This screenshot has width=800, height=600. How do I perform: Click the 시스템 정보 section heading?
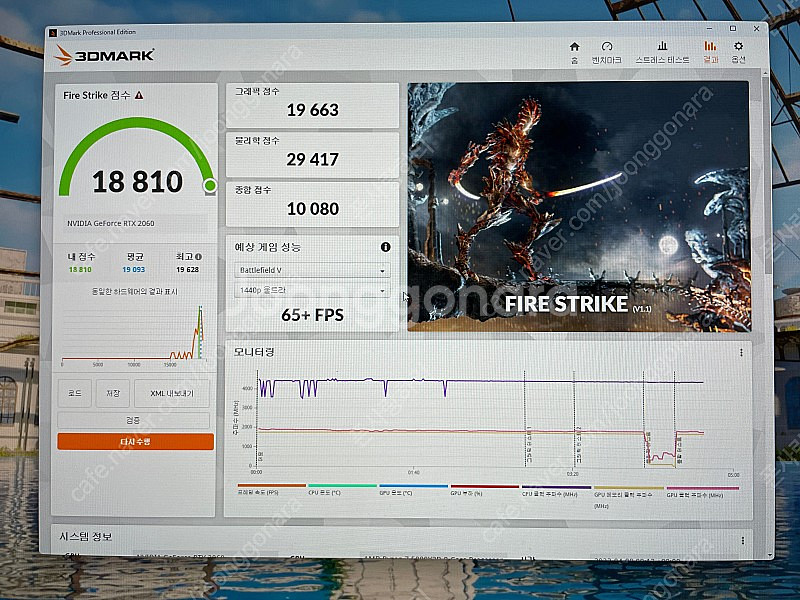point(85,537)
